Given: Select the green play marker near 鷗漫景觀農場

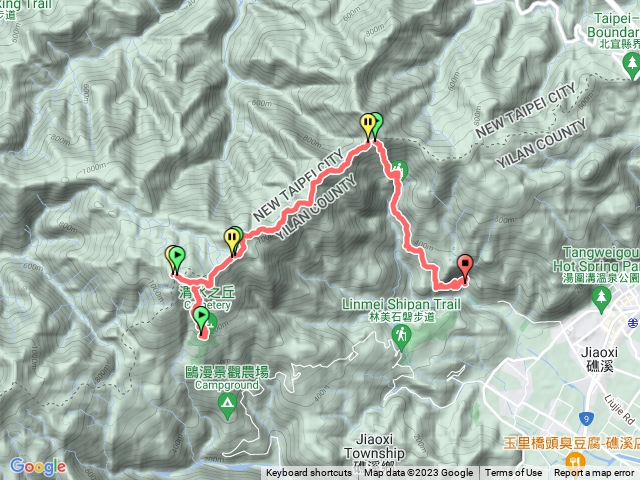Looking at the screenshot, I should (x=201, y=320).
